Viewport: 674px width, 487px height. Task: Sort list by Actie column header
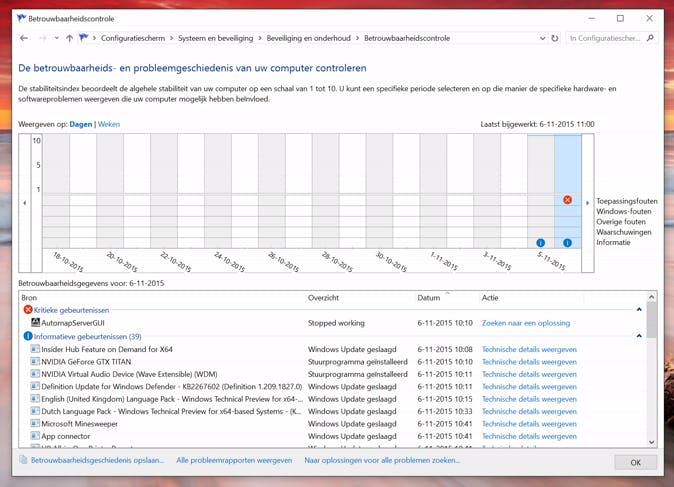pyautogui.click(x=490, y=297)
